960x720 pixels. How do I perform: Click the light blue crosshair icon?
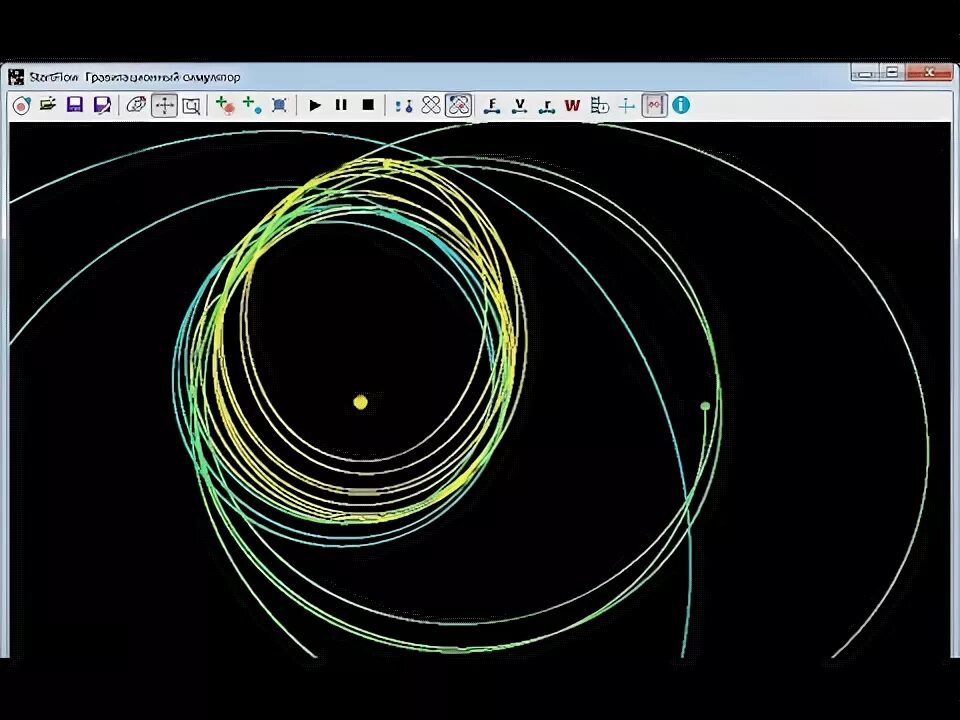point(626,106)
